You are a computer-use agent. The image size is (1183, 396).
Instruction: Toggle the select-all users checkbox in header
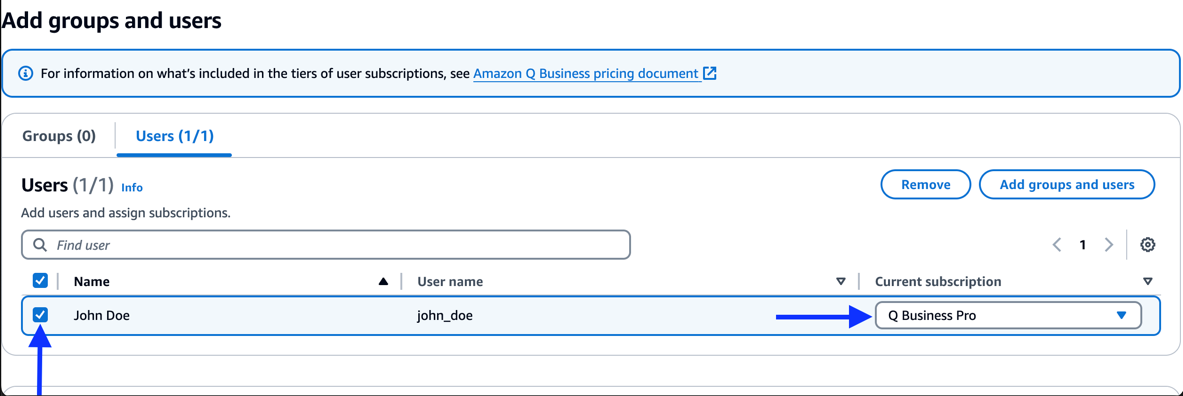[41, 281]
